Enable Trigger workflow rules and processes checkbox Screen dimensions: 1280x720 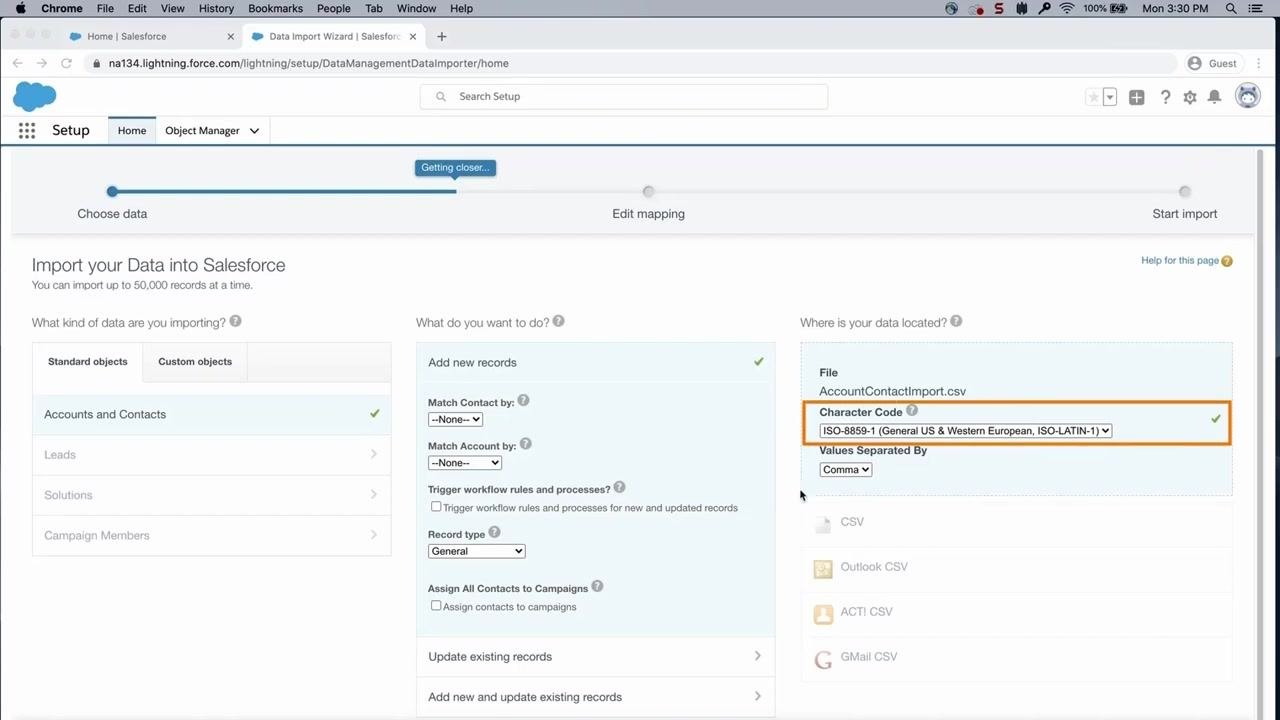pyautogui.click(x=436, y=507)
